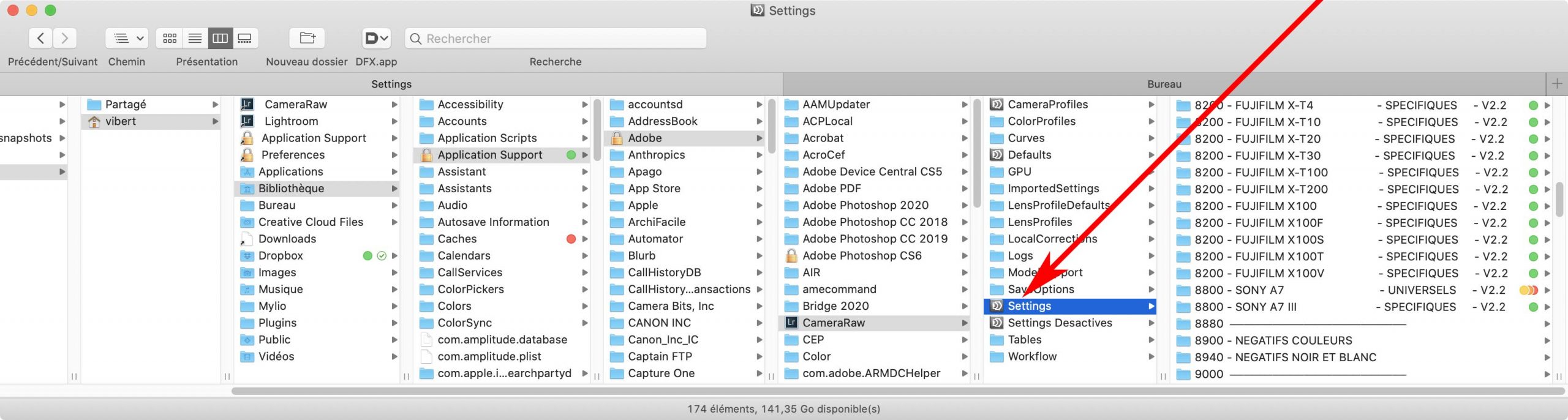
Task: Add a new tab with plus button
Action: pyautogui.click(x=1557, y=84)
